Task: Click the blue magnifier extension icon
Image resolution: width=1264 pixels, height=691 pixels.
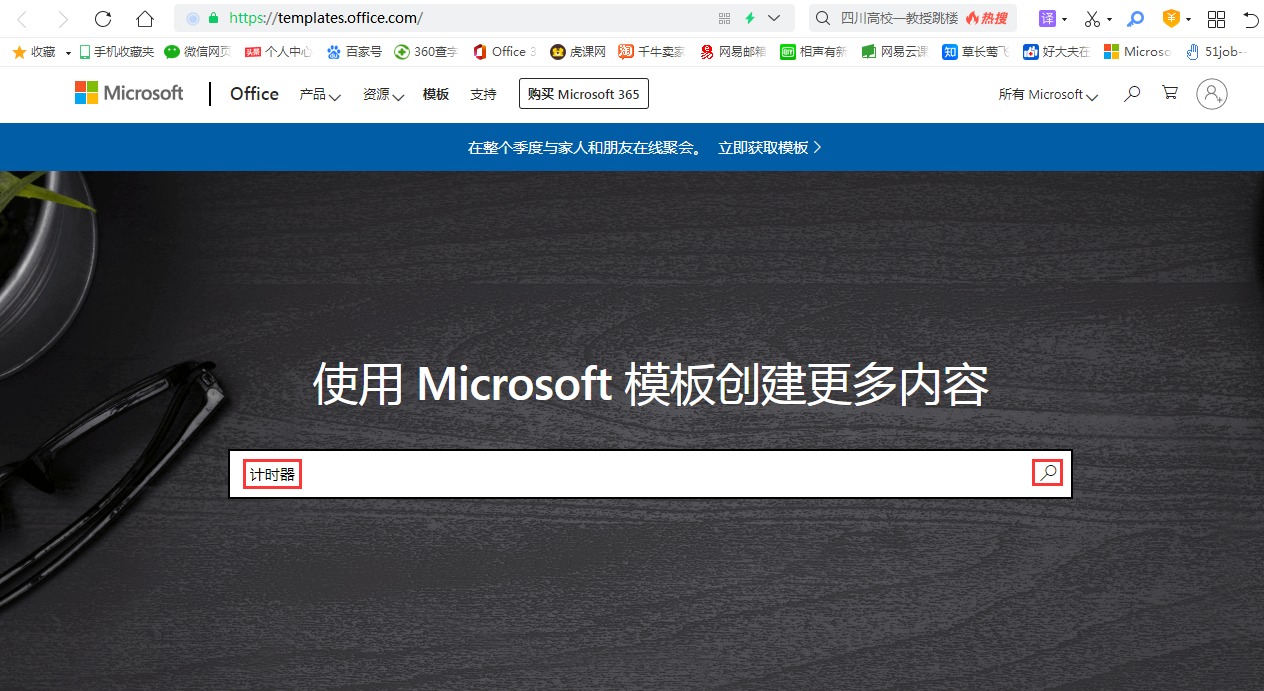Action: coord(1135,19)
